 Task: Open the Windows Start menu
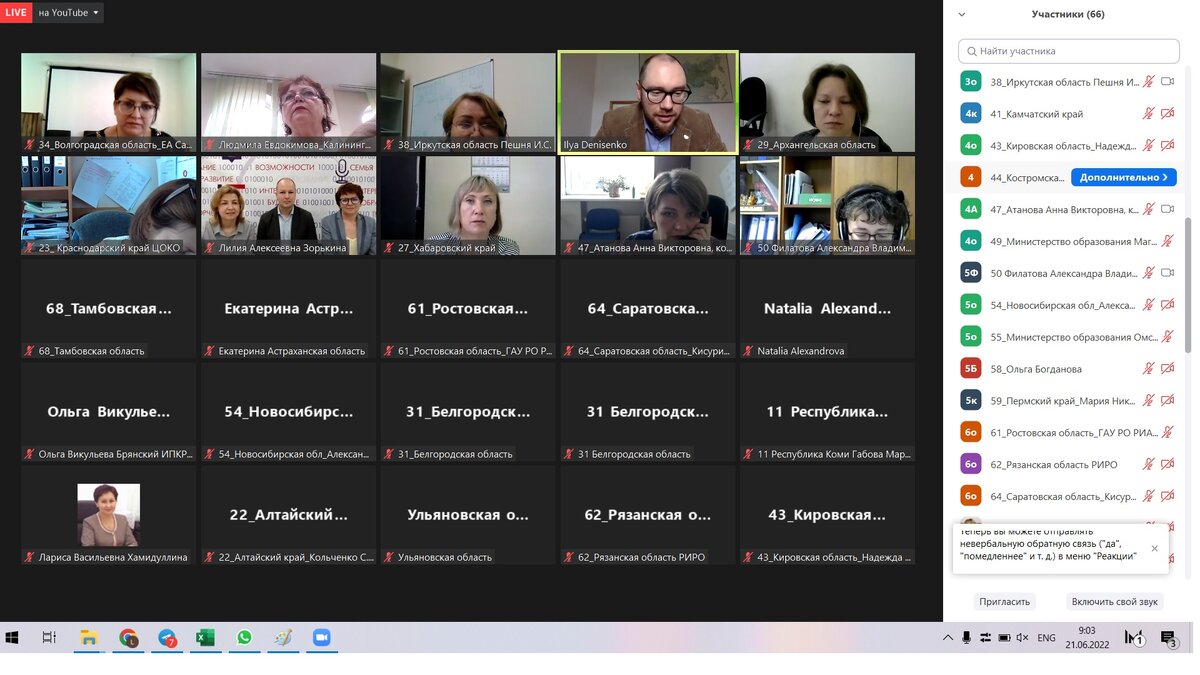click(12, 637)
